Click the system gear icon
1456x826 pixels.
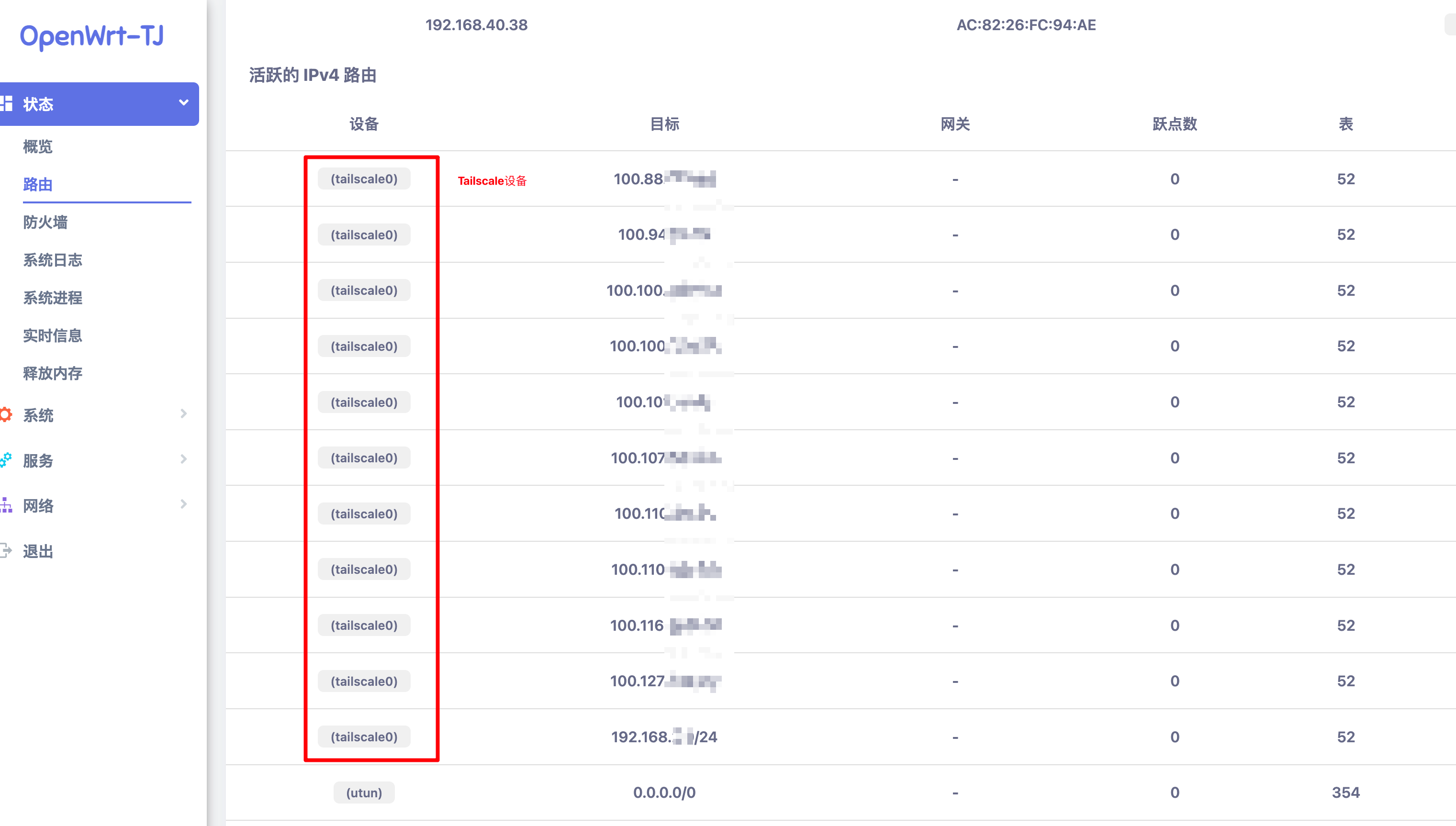pos(6,415)
